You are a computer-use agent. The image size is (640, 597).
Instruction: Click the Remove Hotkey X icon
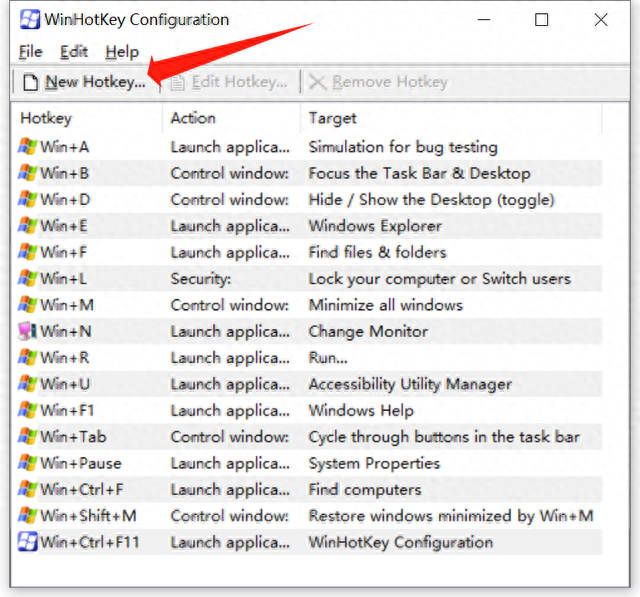(318, 82)
